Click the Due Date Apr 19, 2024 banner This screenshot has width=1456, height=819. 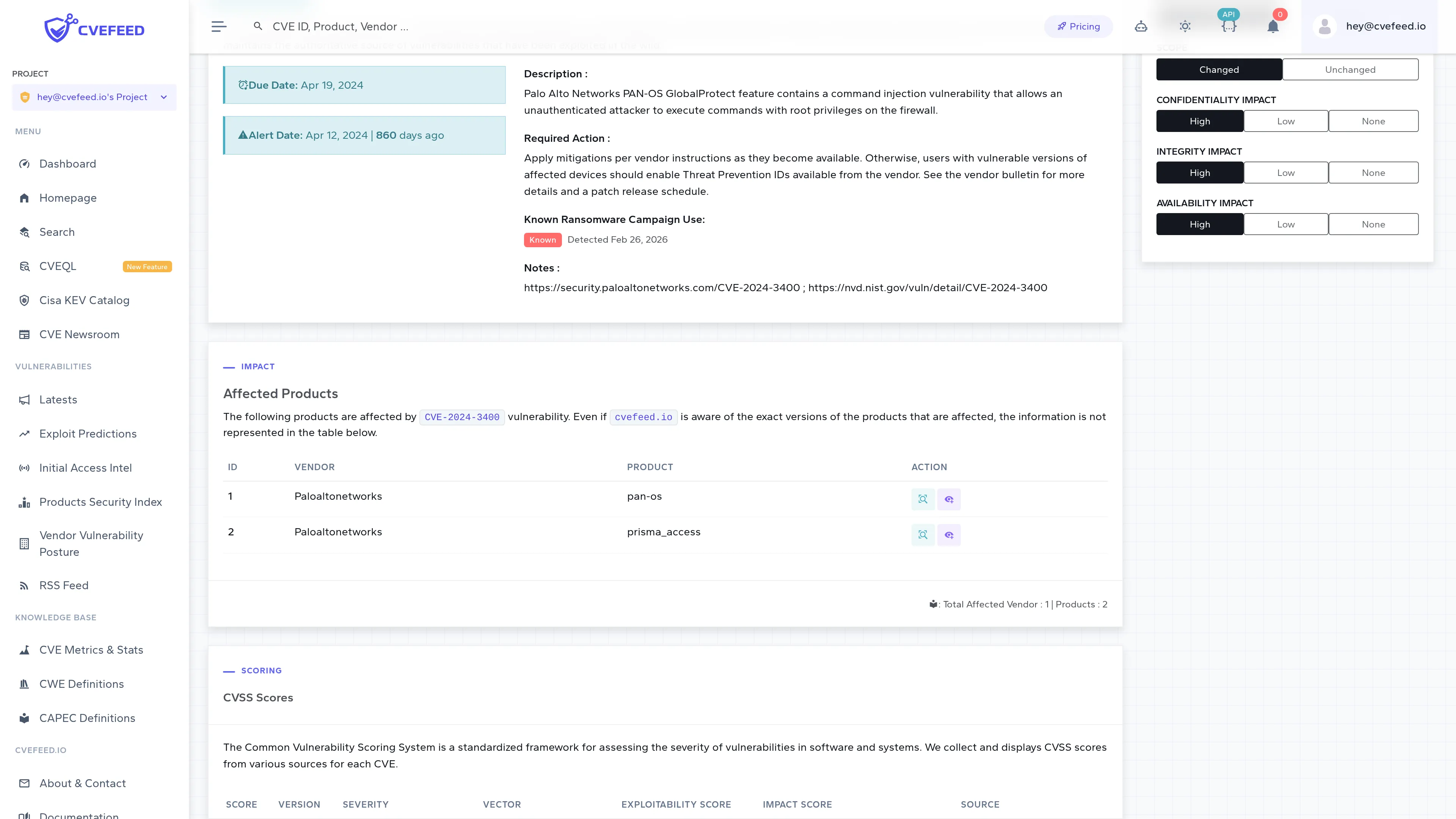pos(364,85)
